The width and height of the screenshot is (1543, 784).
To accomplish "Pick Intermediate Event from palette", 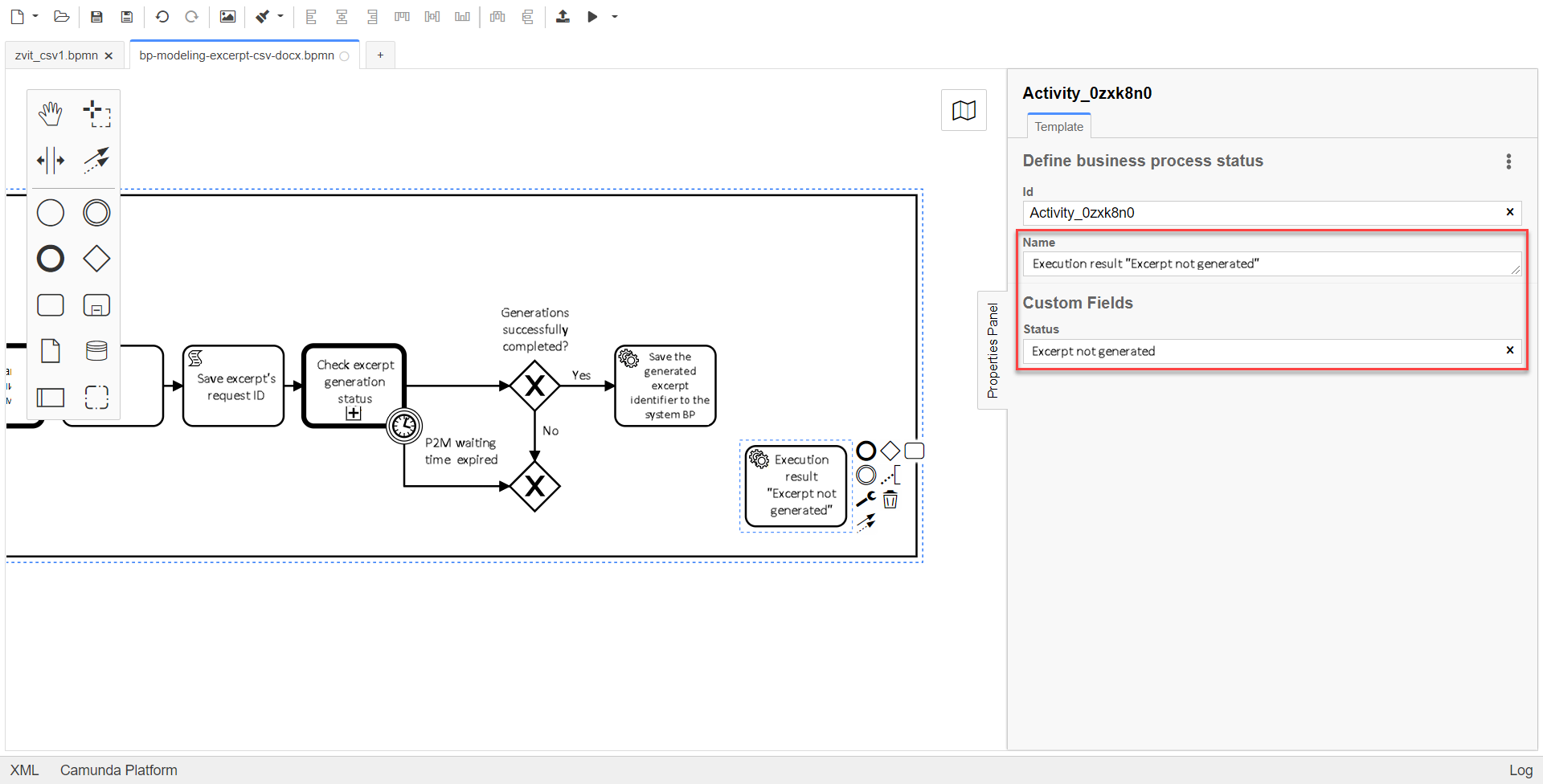I will (96, 213).
